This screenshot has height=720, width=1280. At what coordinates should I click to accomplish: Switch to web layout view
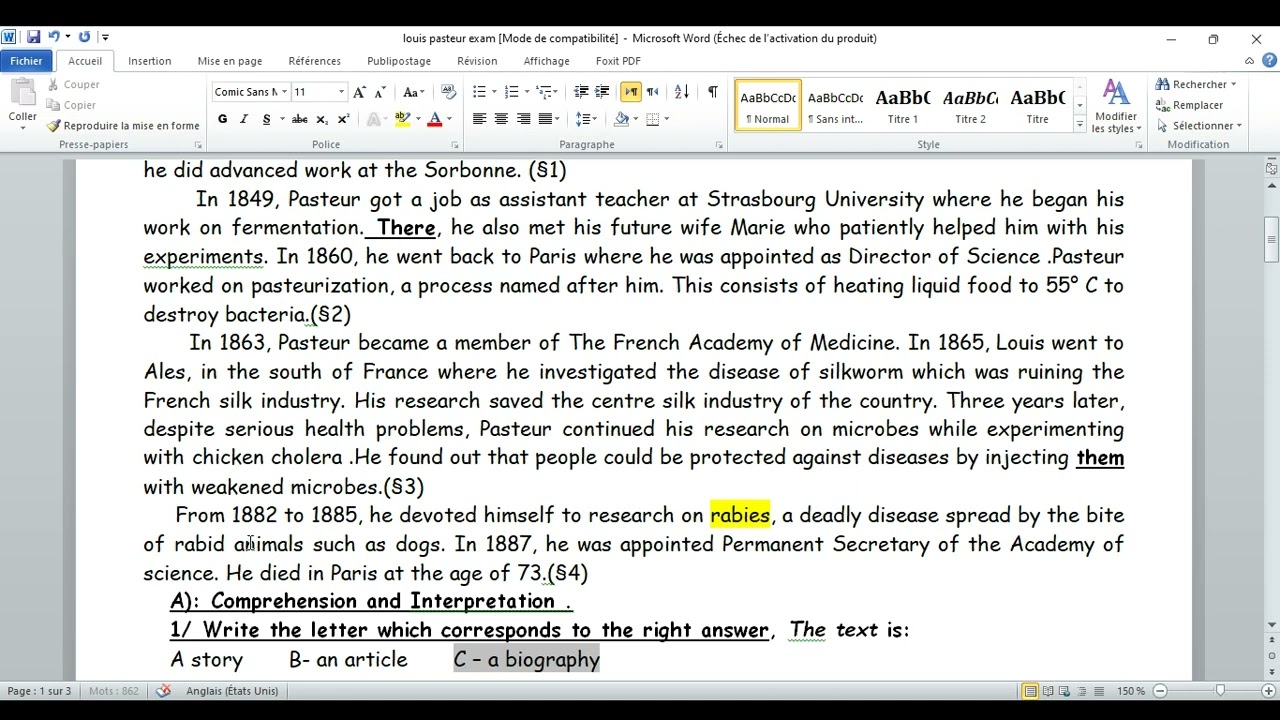(x=1065, y=691)
